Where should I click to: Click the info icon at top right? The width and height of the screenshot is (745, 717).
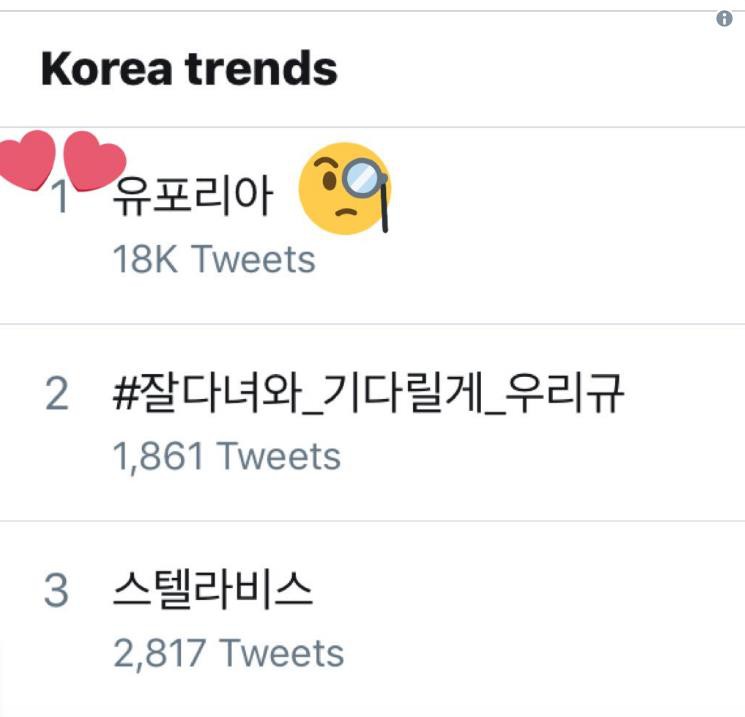[x=724, y=19]
